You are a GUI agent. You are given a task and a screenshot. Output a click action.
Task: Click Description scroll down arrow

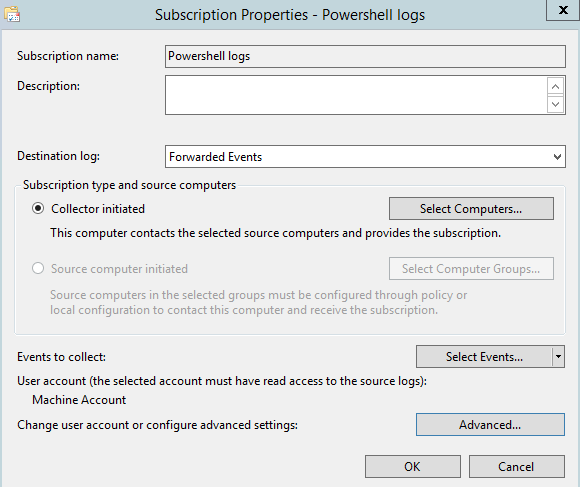click(555, 104)
